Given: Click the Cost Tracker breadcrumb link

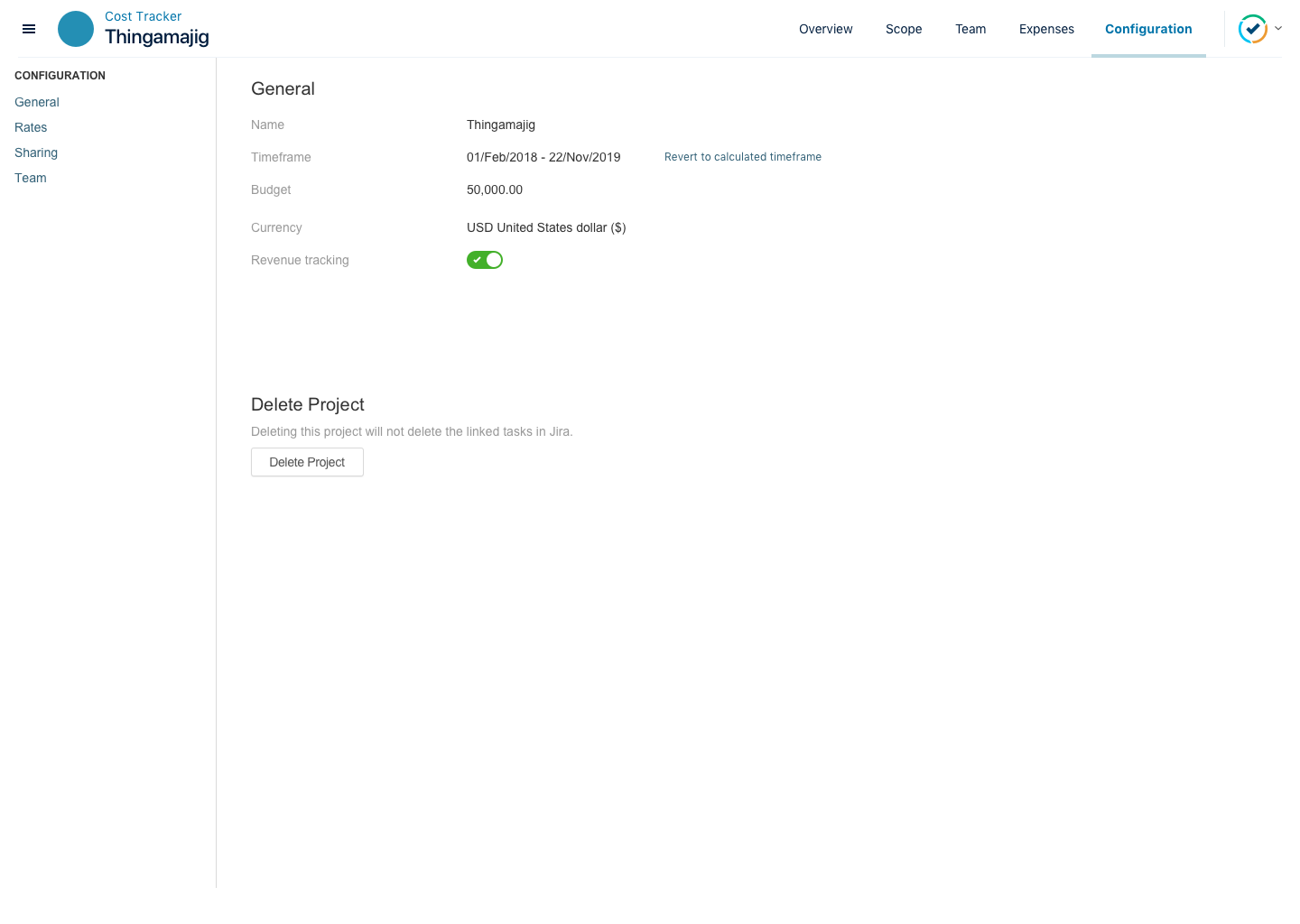Looking at the screenshot, I should click(143, 16).
